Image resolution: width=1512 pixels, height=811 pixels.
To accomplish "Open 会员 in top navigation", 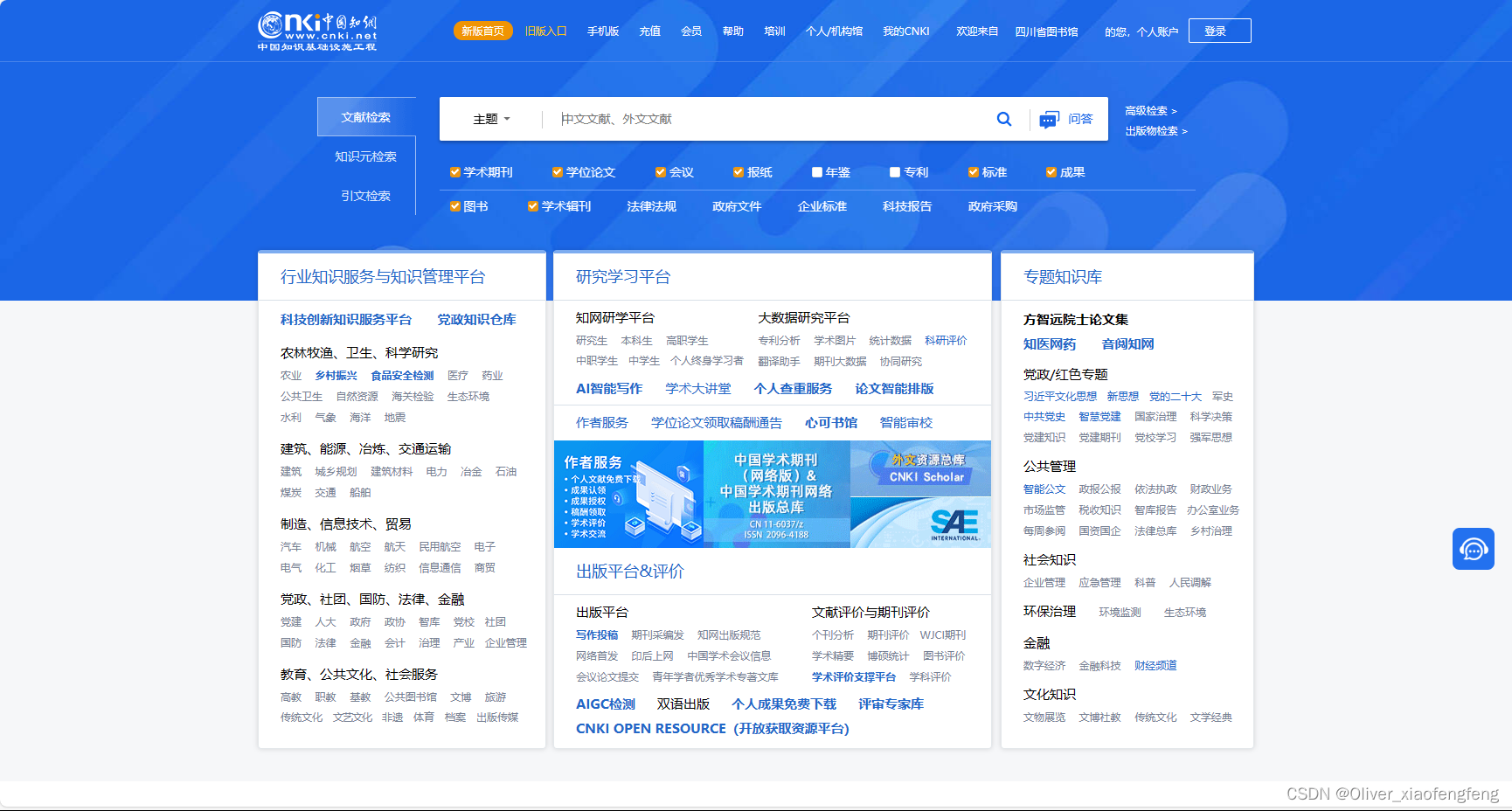I will point(691,31).
